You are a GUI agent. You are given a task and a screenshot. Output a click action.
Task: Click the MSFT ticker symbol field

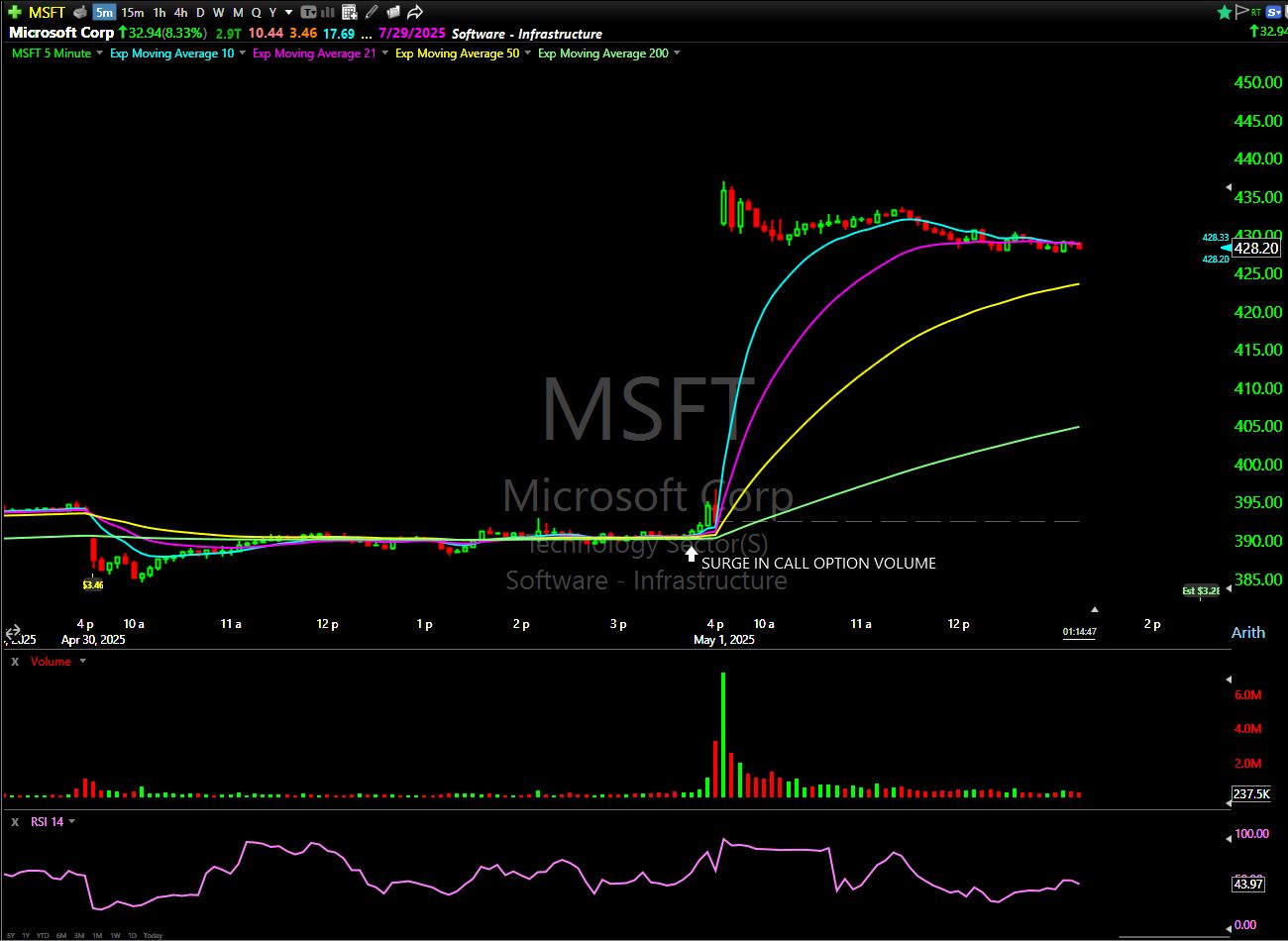click(47, 12)
